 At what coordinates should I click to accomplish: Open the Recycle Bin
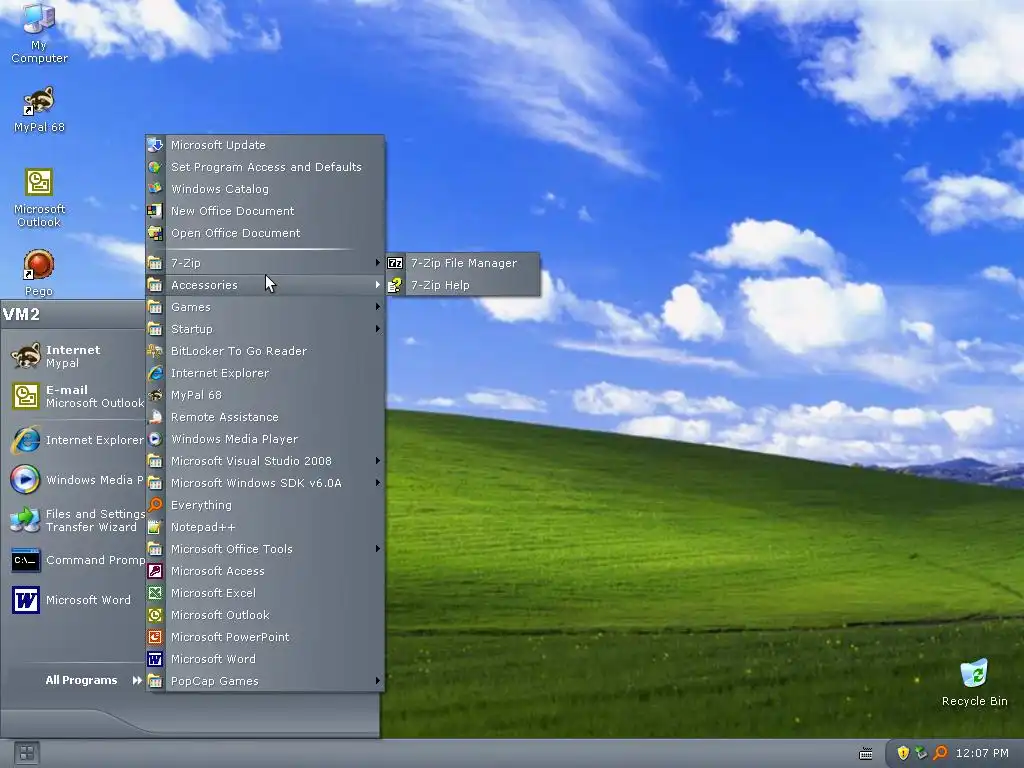click(974, 683)
